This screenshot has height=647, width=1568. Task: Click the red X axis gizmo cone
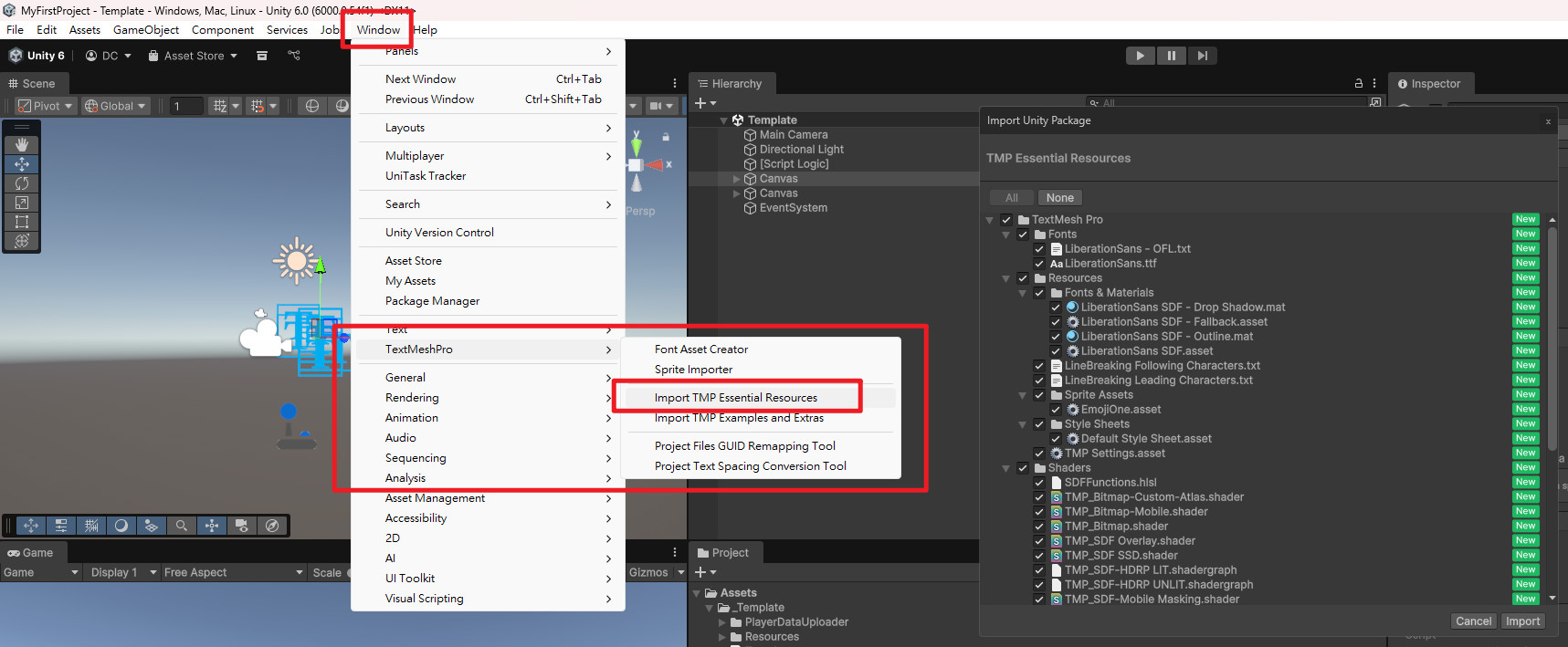click(x=655, y=165)
